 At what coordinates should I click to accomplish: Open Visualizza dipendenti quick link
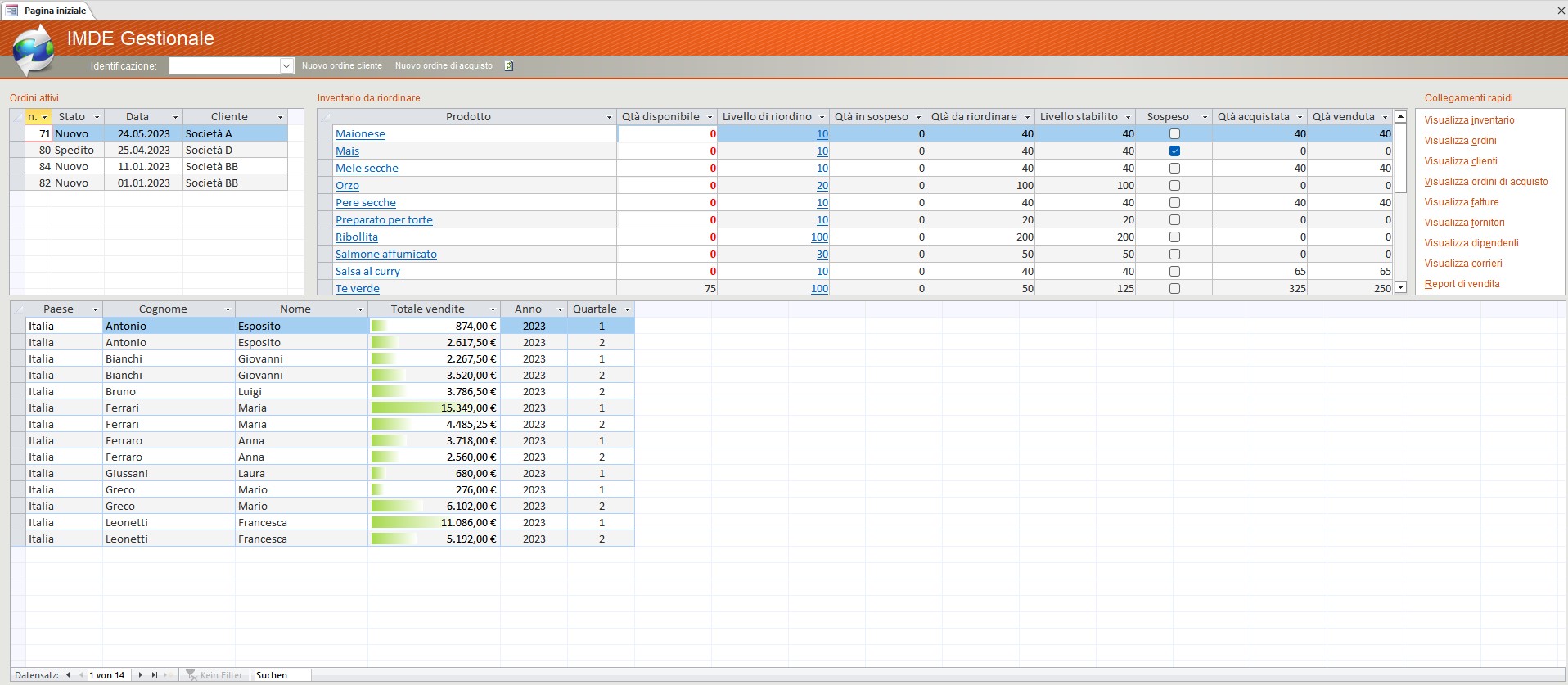(x=1471, y=243)
